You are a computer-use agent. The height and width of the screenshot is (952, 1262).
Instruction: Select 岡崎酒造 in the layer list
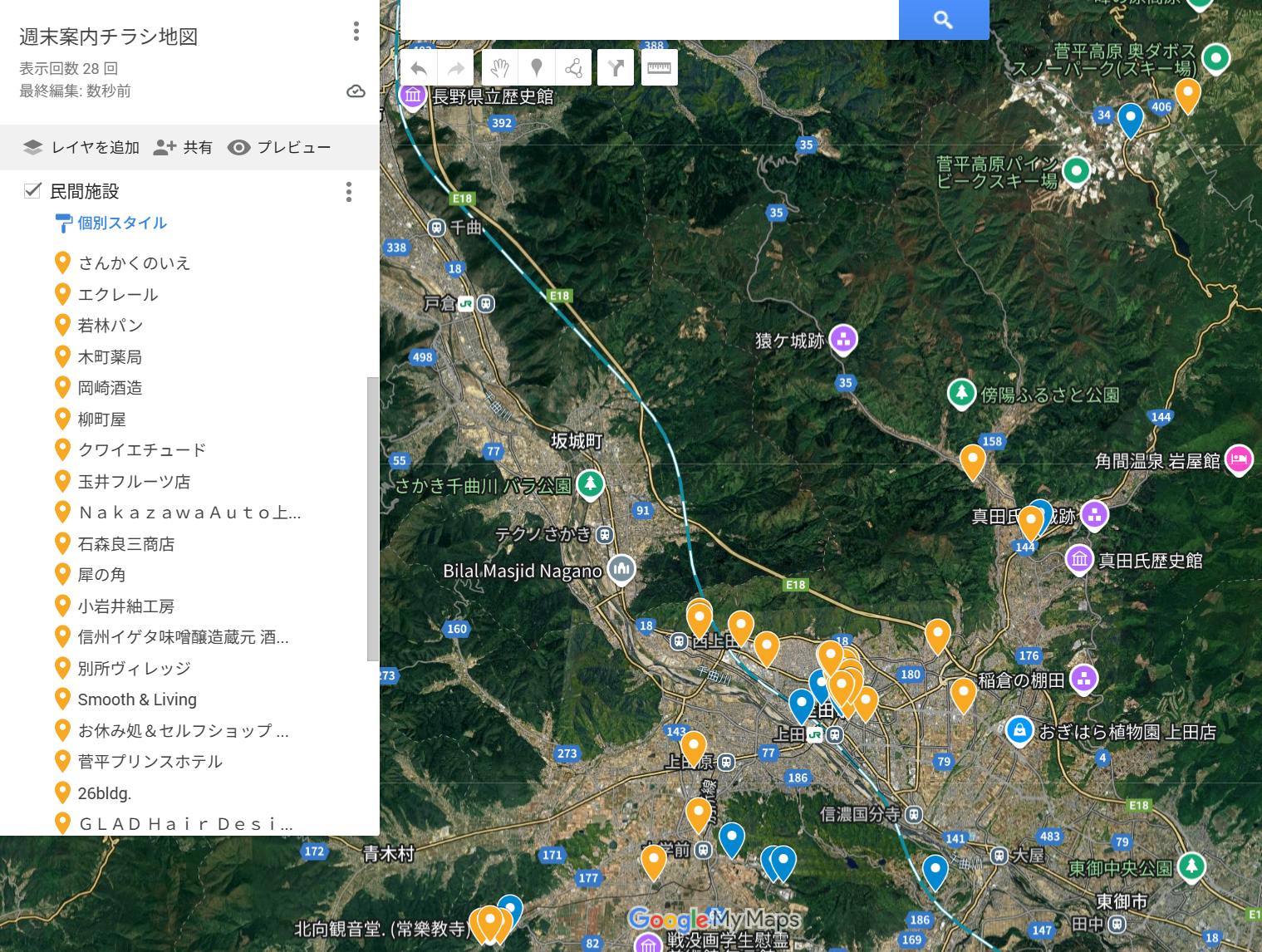tap(110, 388)
